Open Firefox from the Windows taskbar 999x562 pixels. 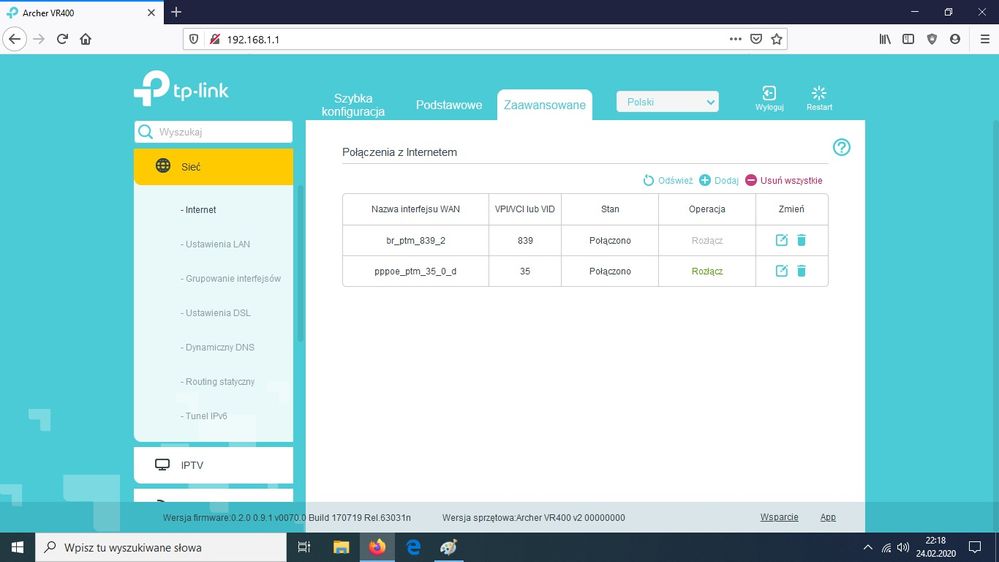click(377, 547)
